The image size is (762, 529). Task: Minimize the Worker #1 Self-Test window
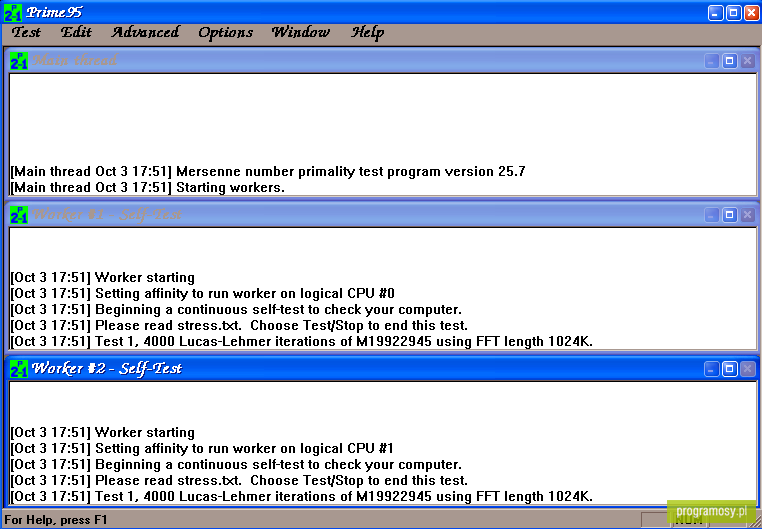click(711, 215)
